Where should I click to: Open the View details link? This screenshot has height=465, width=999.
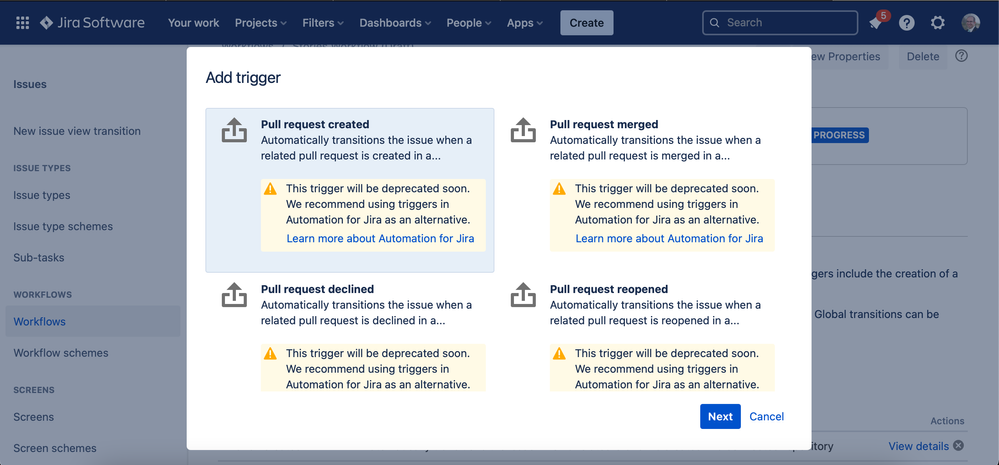(x=919, y=447)
